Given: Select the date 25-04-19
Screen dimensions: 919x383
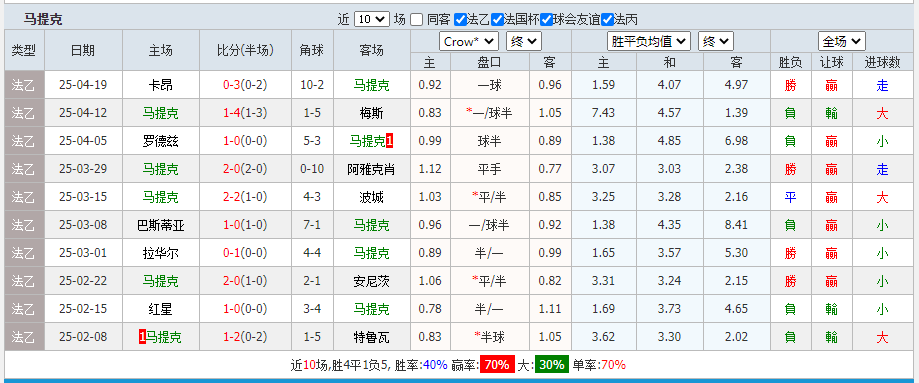Looking at the screenshot, I should tap(83, 85).
